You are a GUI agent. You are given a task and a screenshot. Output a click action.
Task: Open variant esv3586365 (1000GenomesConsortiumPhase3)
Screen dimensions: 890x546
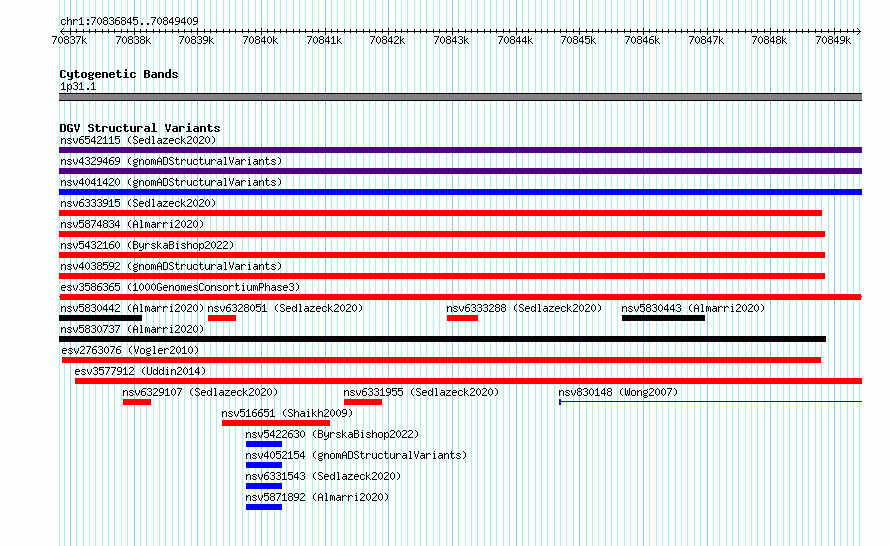(x=180, y=287)
